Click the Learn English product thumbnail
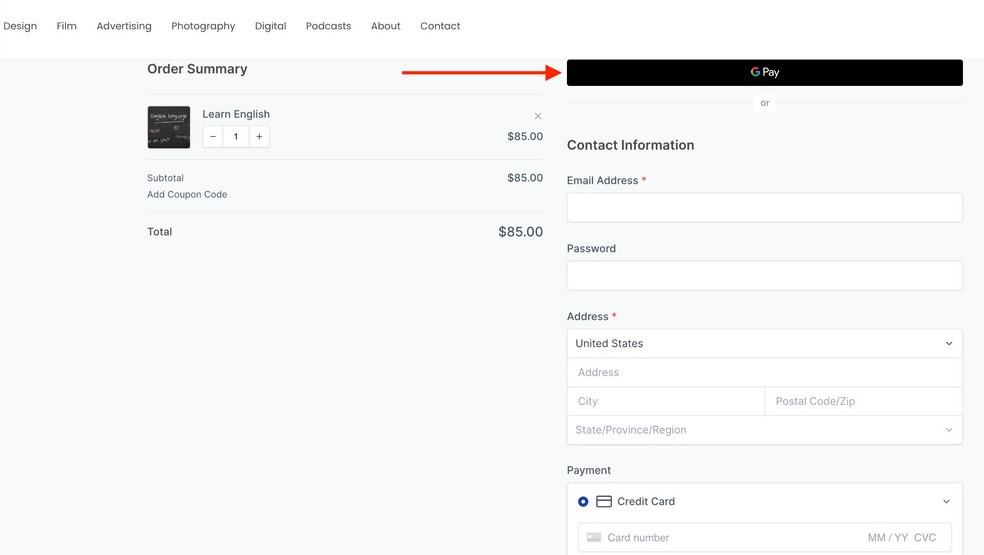 pyautogui.click(x=168, y=127)
